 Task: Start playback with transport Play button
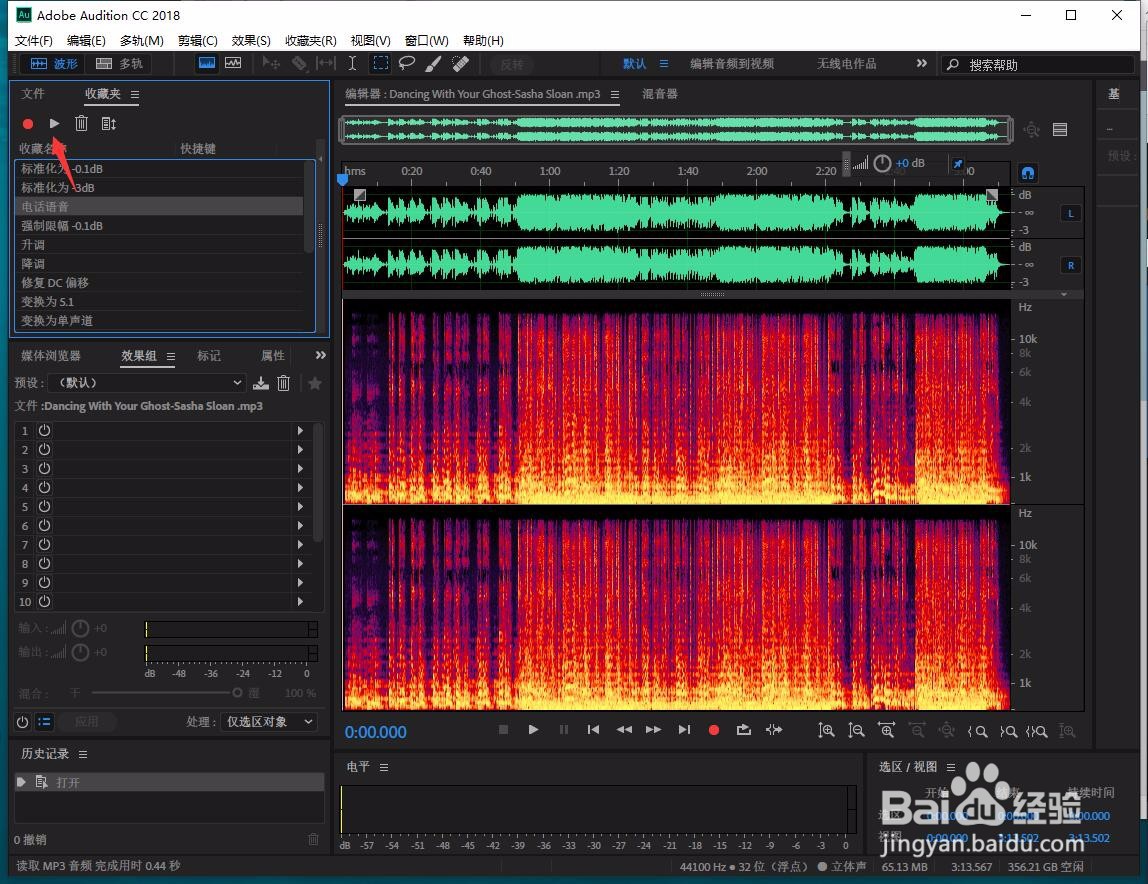[533, 729]
